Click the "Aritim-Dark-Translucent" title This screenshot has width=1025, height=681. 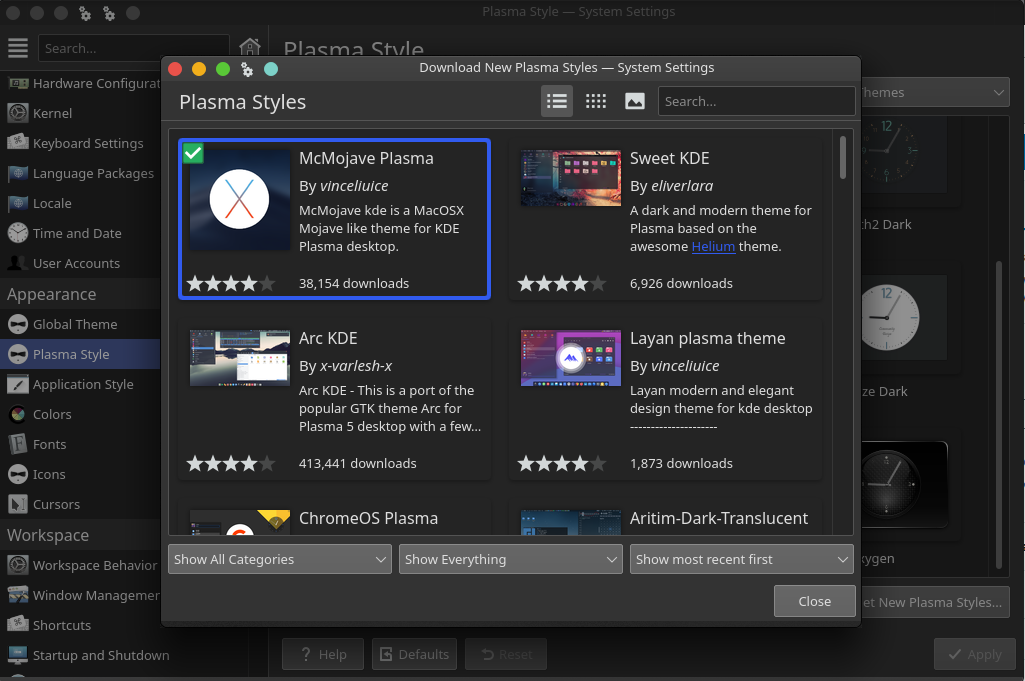tap(718, 518)
